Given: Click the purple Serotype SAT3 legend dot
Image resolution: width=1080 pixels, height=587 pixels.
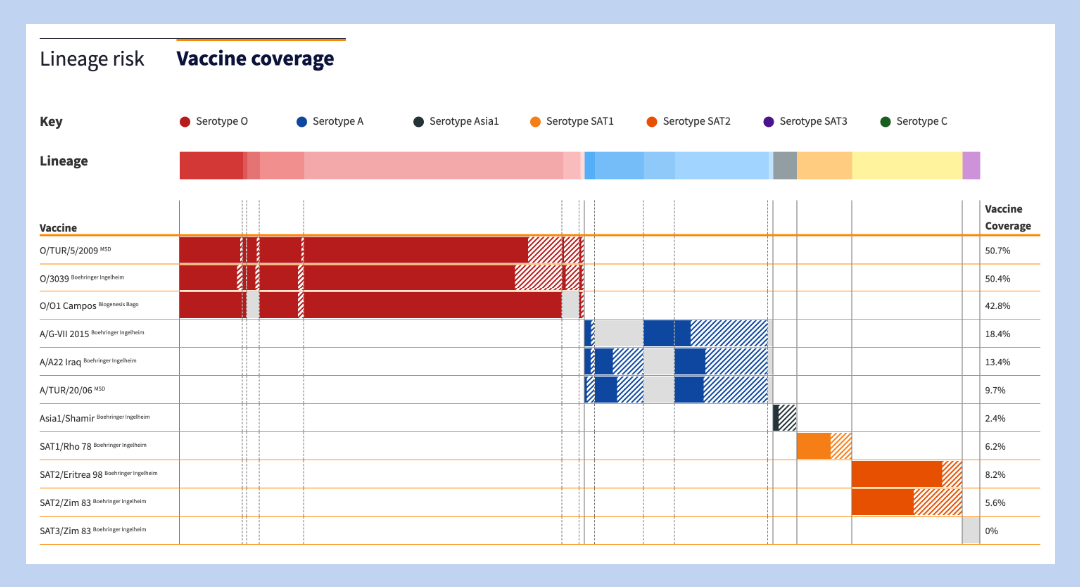Looking at the screenshot, I should 769,122.
